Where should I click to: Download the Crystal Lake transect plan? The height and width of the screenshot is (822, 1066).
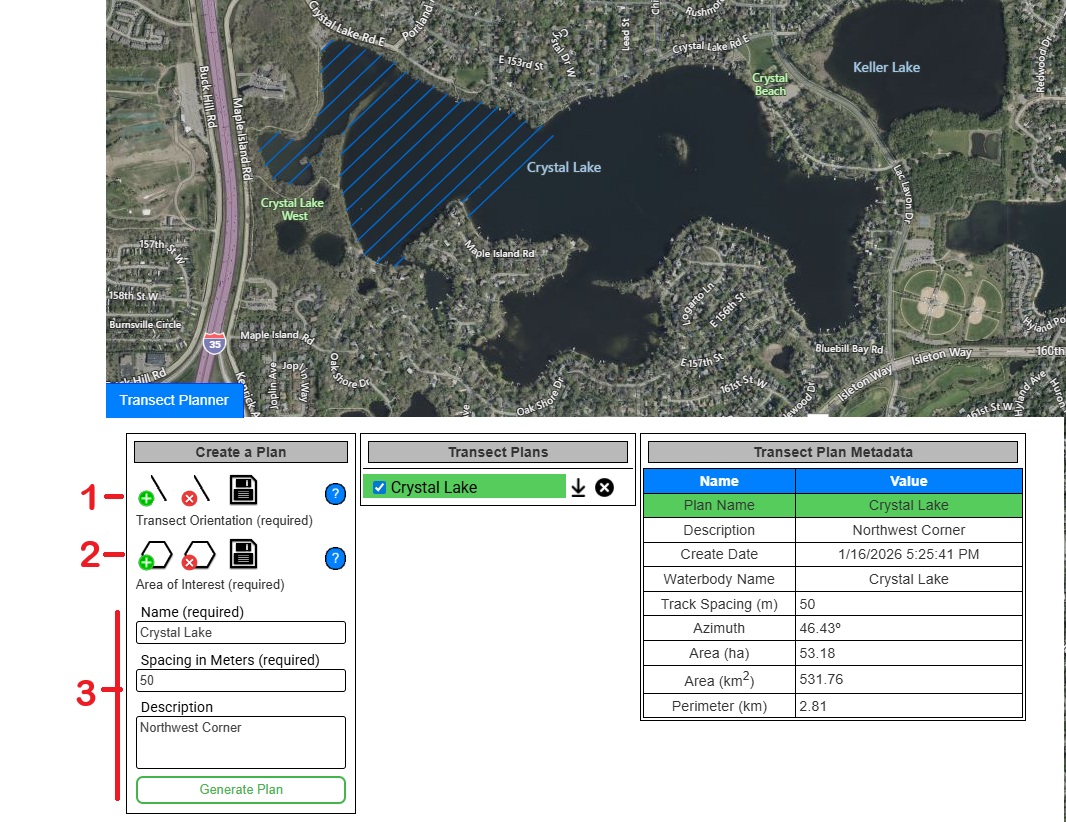(x=578, y=488)
